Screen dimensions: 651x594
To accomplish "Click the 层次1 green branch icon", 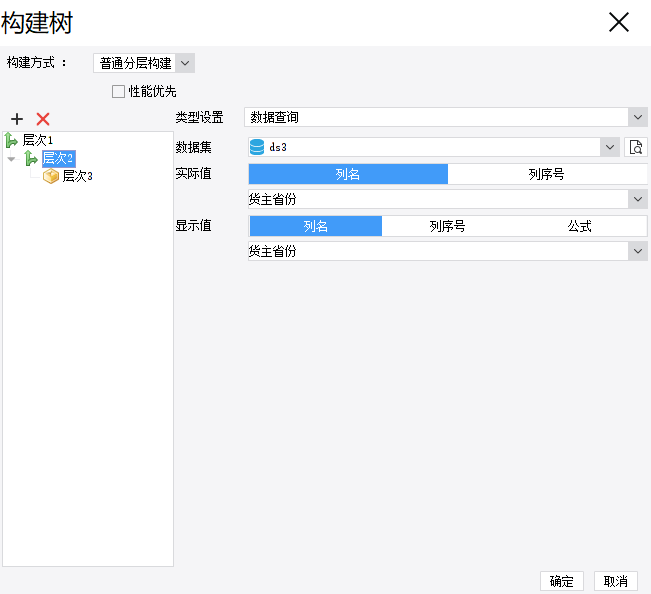I will 11,140.
